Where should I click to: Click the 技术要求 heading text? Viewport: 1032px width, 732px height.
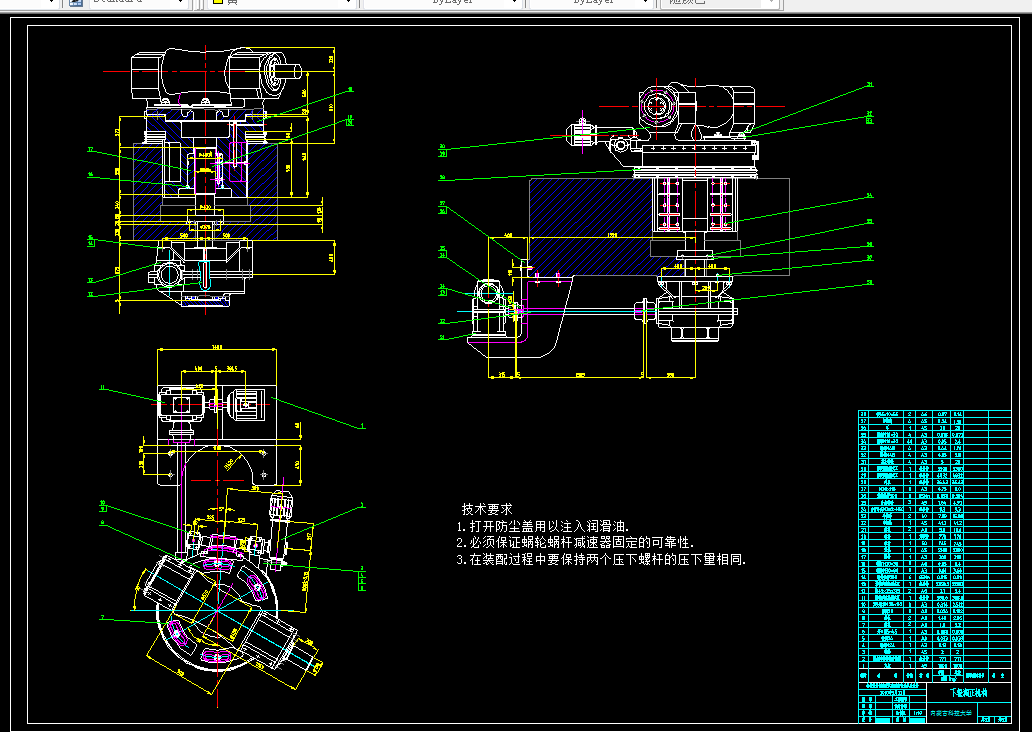tap(486, 509)
